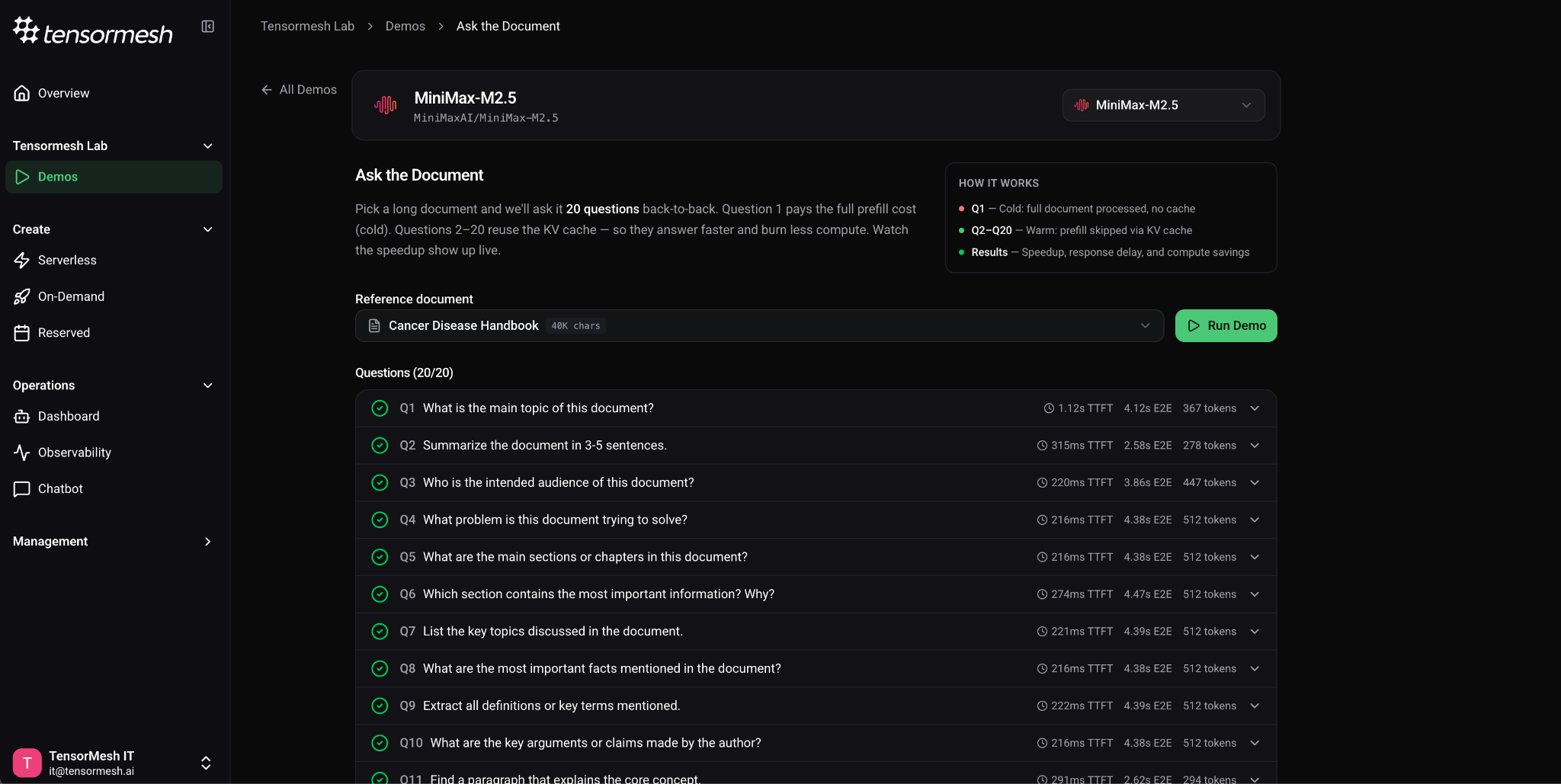Open Observability activity icon

[x=22, y=453]
